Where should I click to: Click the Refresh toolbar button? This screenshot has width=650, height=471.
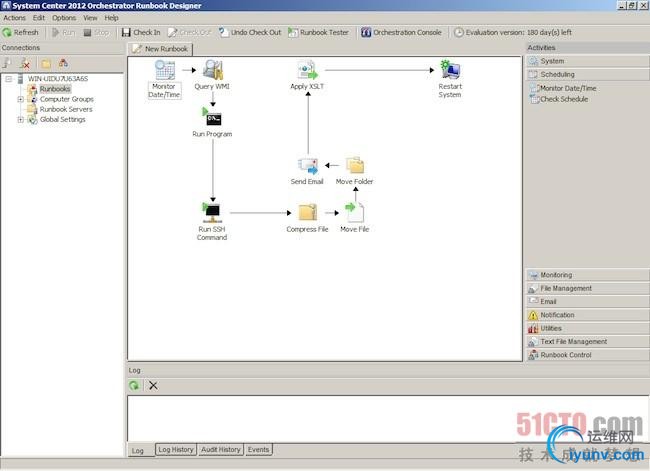(x=20, y=32)
